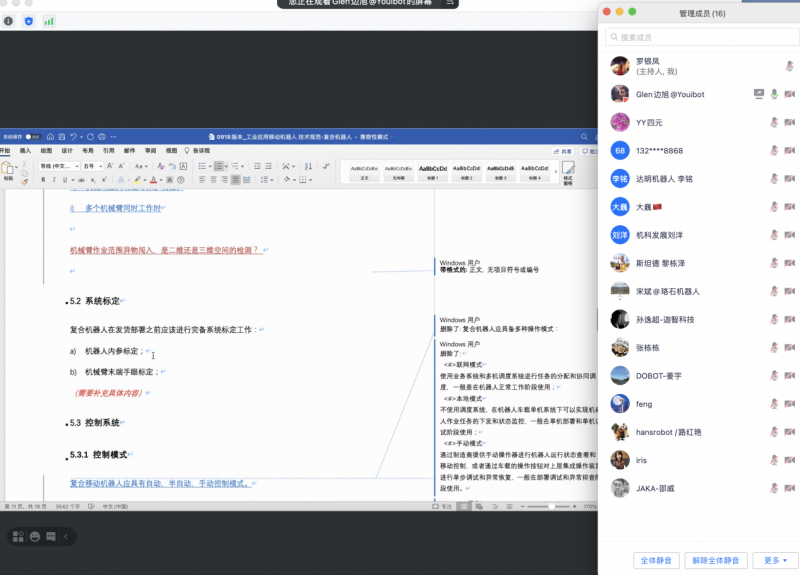Click the camera icon next to YY四元
The width and height of the screenshot is (800, 575).
tap(790, 123)
